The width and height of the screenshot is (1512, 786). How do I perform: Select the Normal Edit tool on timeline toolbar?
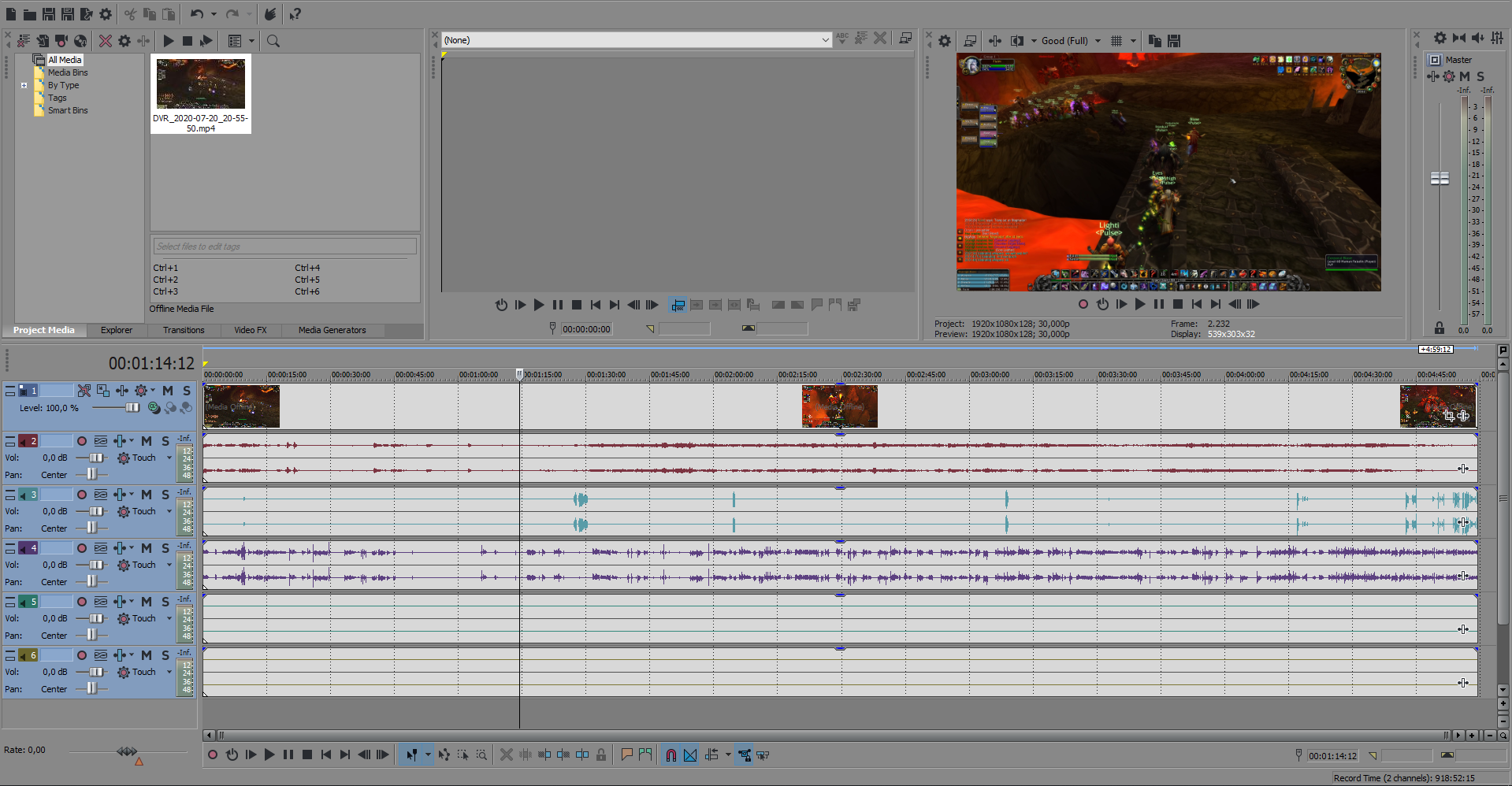[411, 754]
